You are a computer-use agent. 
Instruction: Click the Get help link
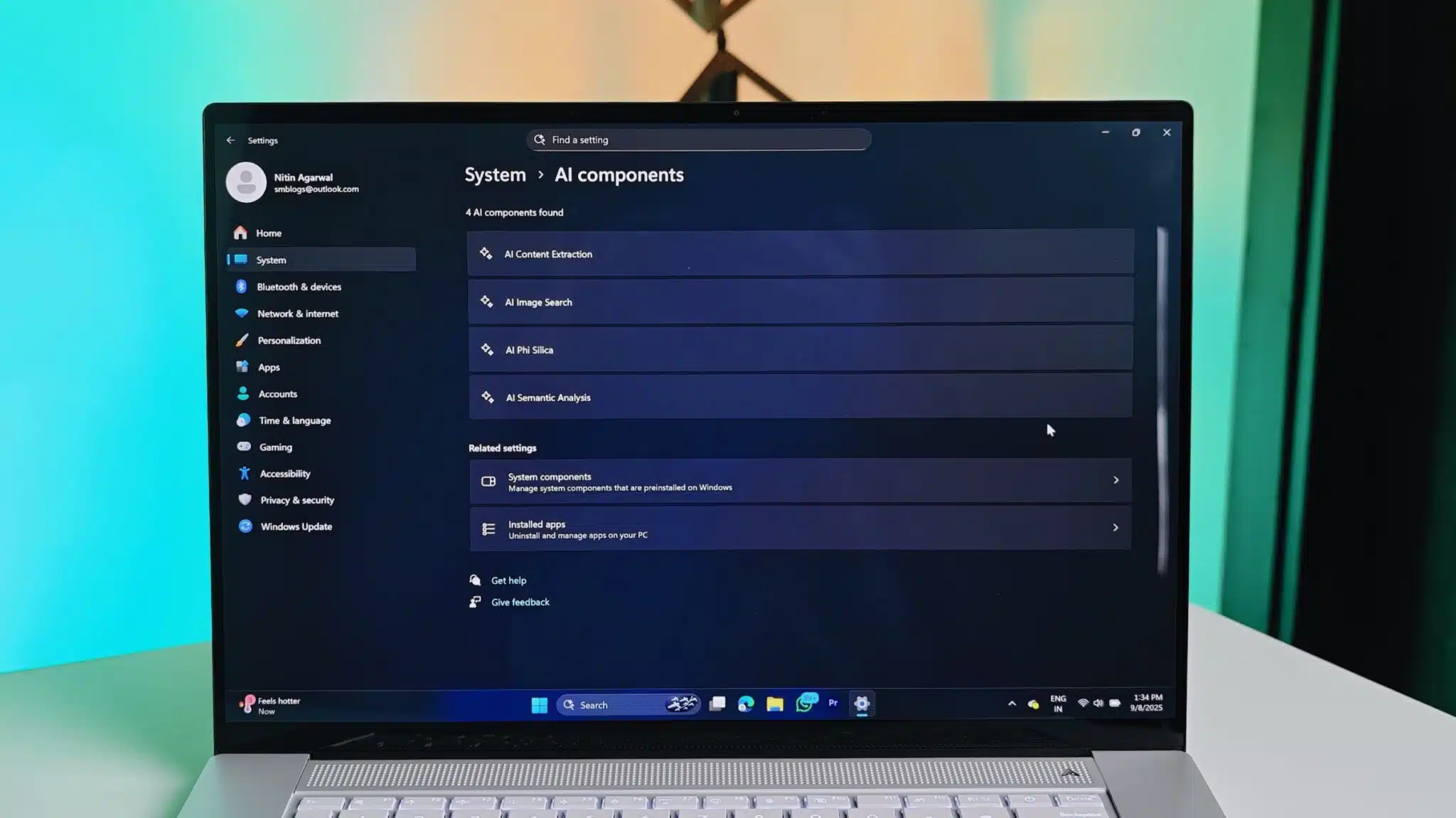point(508,580)
